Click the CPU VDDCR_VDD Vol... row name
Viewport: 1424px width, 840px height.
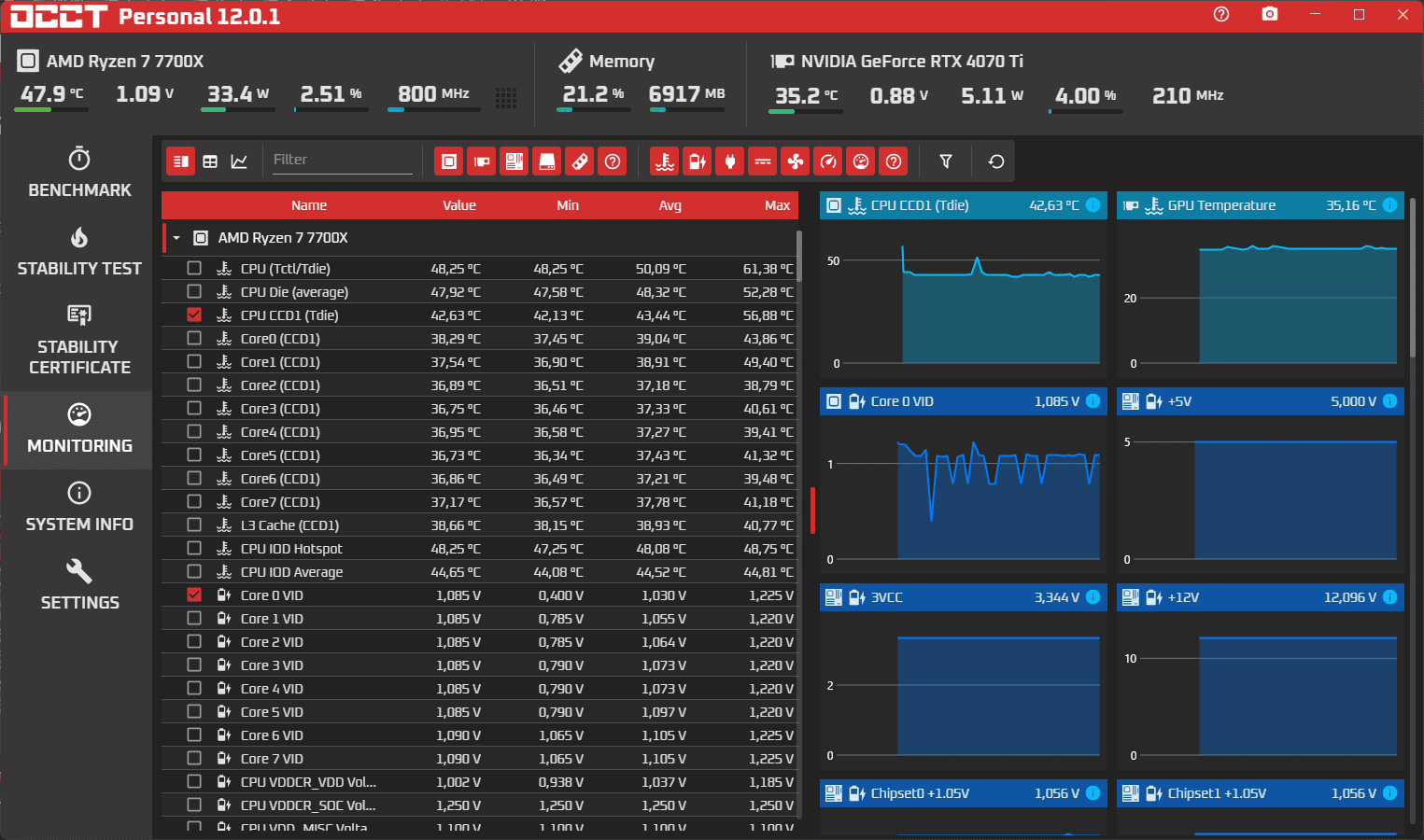[x=308, y=782]
